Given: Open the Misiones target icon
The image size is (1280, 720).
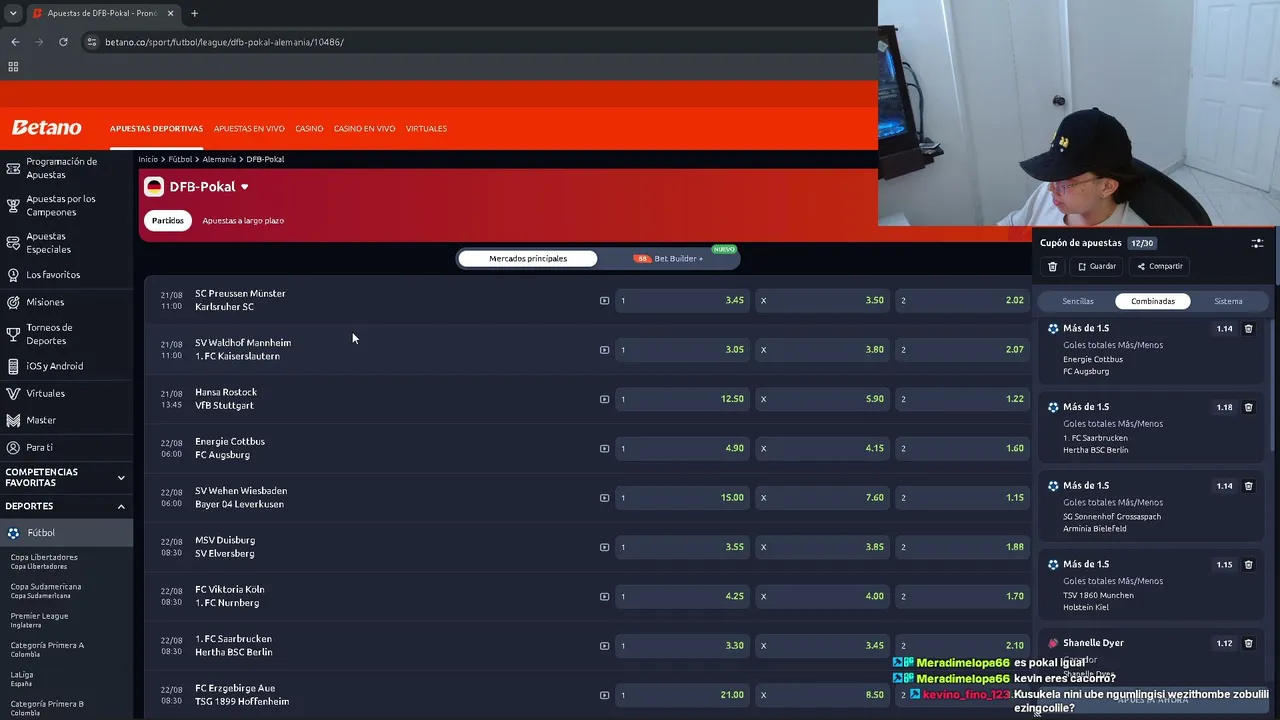Looking at the screenshot, I should click(13, 302).
